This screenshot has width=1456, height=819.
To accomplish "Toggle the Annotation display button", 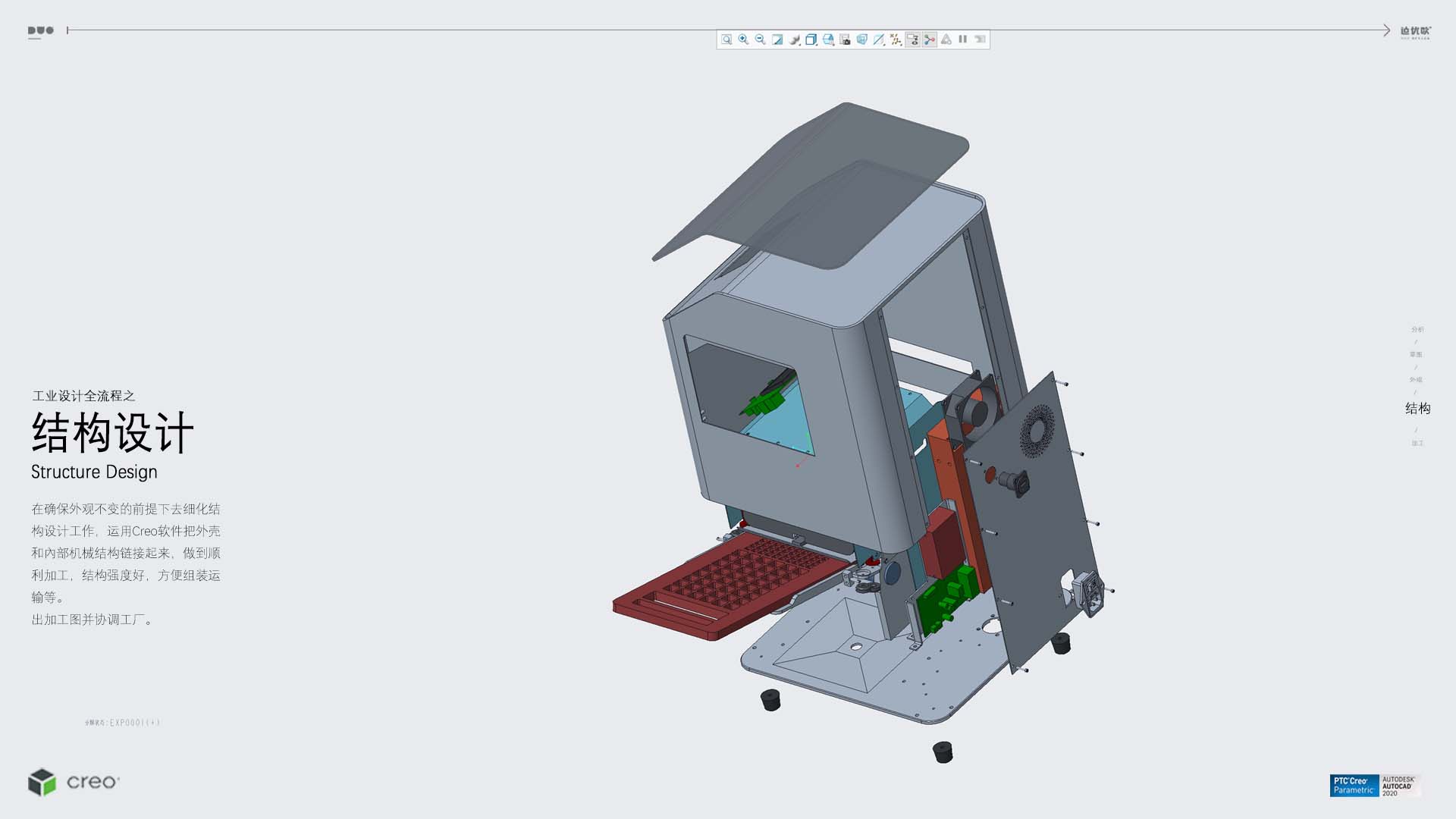I will point(912,39).
